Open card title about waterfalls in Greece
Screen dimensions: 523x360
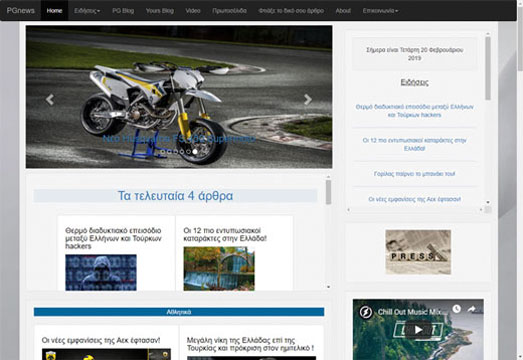tap(225, 234)
